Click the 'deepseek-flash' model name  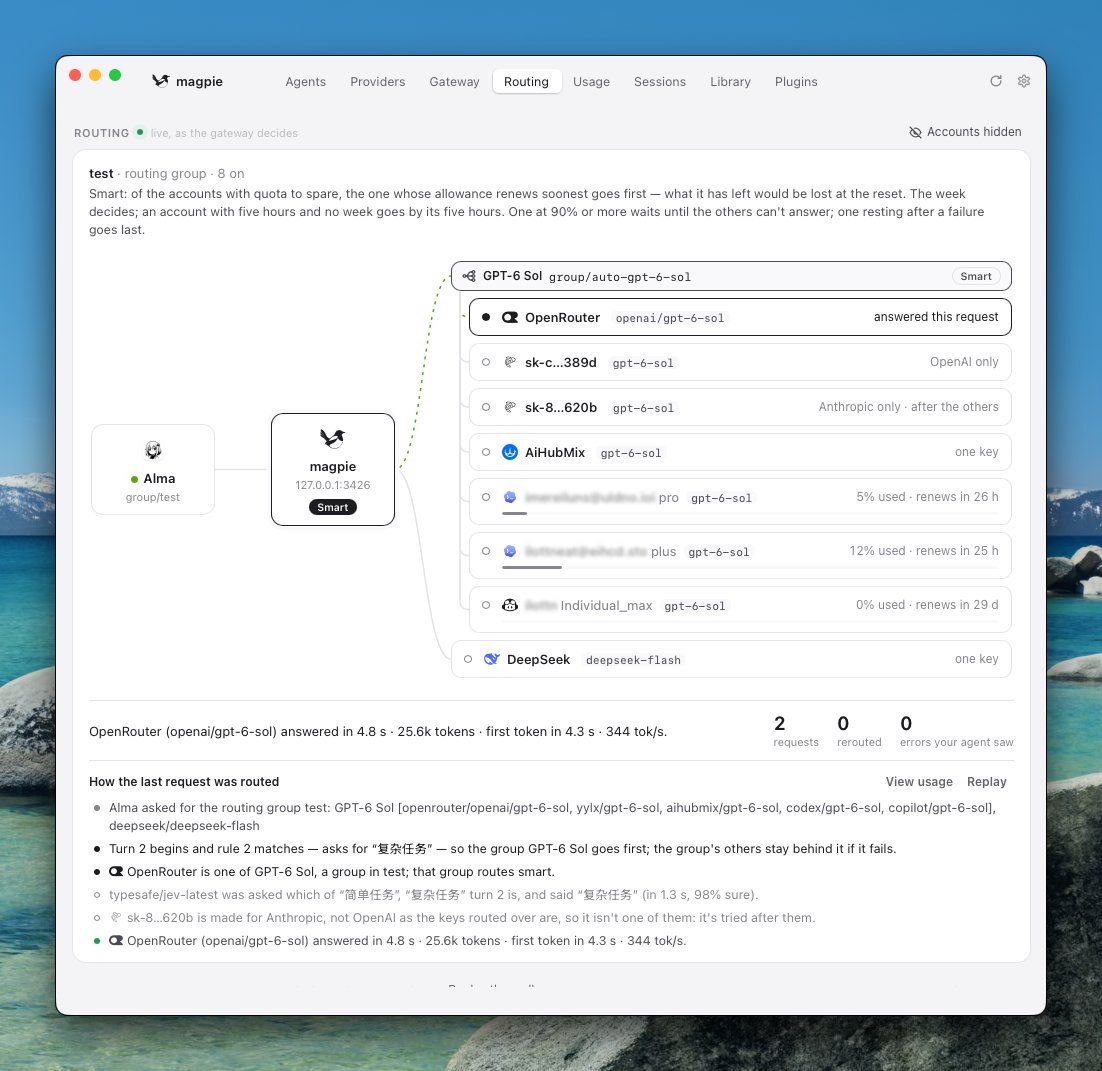(x=633, y=660)
